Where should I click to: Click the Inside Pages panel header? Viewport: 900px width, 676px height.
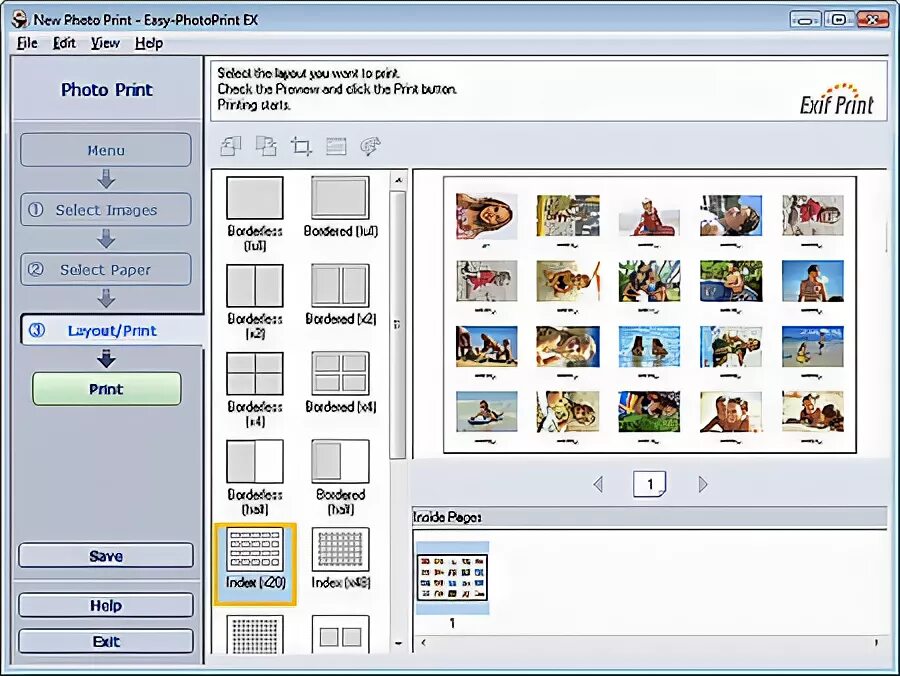650,517
